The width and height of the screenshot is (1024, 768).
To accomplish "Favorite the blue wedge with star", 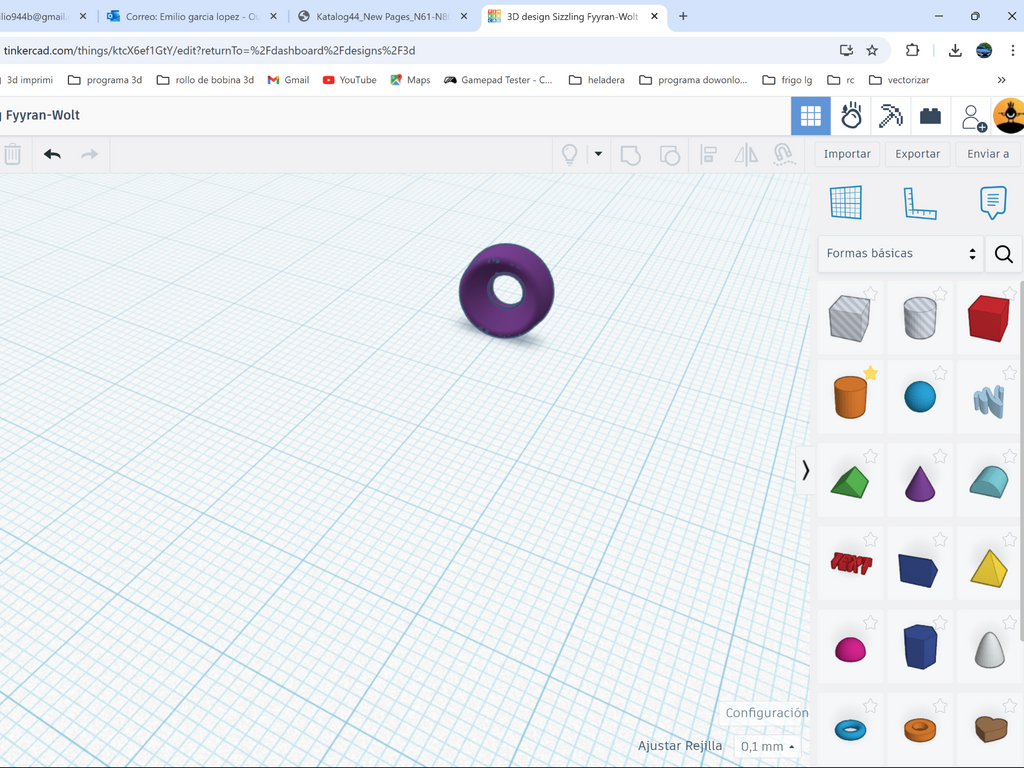I will [x=940, y=539].
